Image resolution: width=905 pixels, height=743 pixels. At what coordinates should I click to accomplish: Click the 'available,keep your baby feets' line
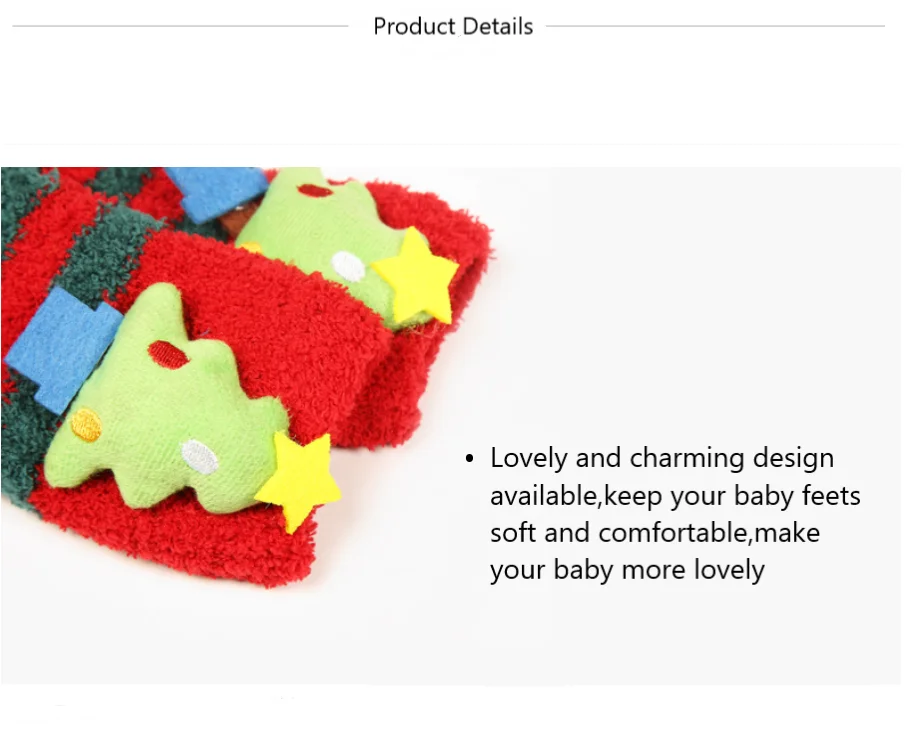coord(675,496)
